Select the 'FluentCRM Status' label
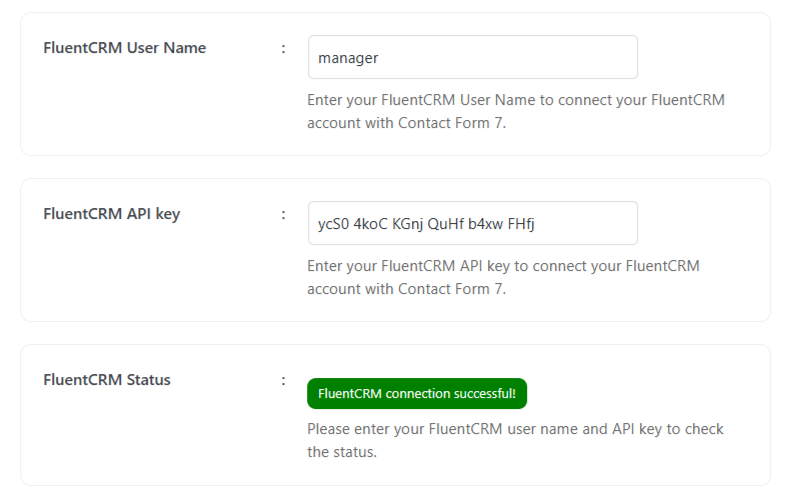This screenshot has width=787, height=503. (107, 380)
